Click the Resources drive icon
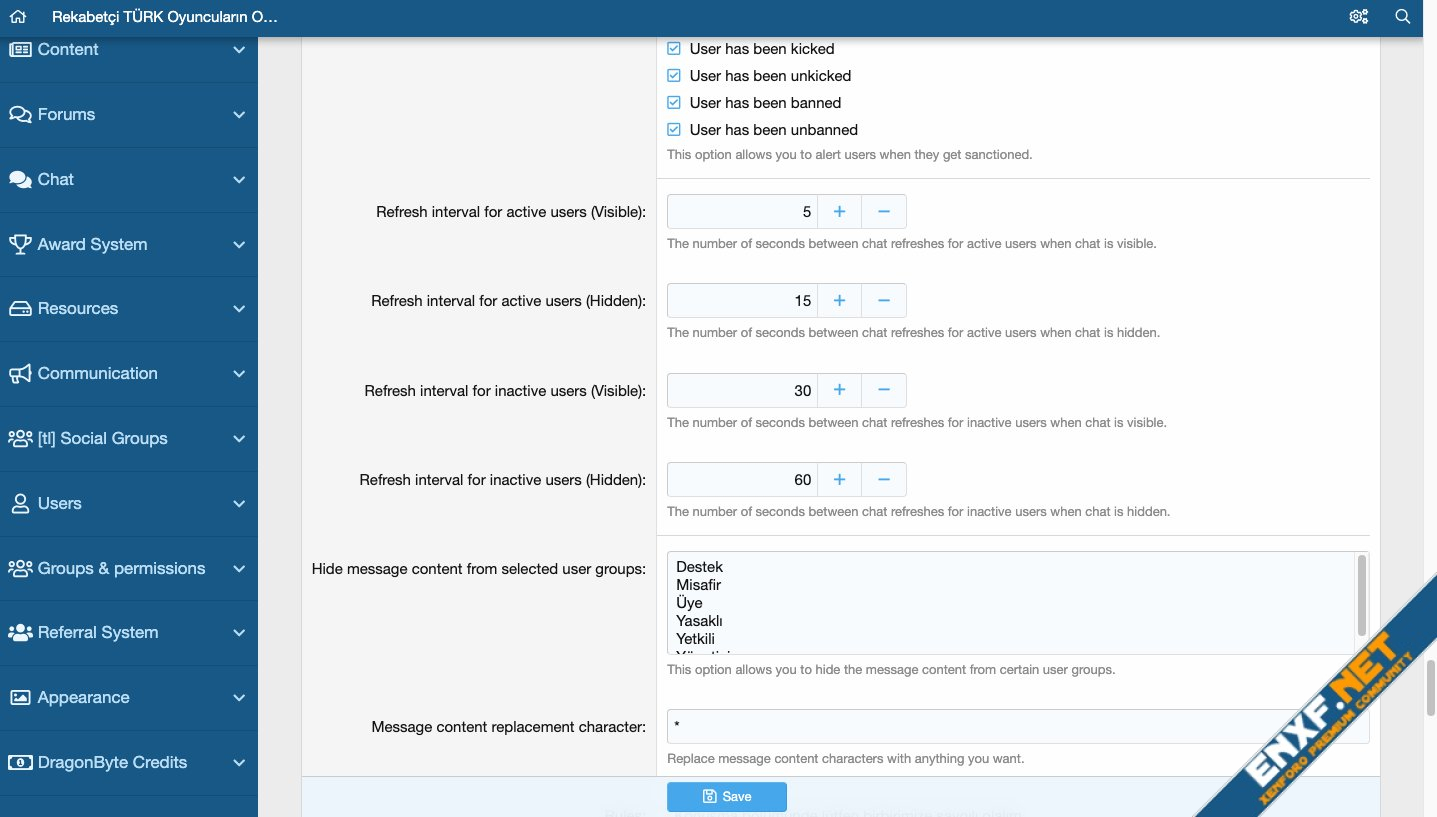The image size is (1437, 817). (x=20, y=308)
